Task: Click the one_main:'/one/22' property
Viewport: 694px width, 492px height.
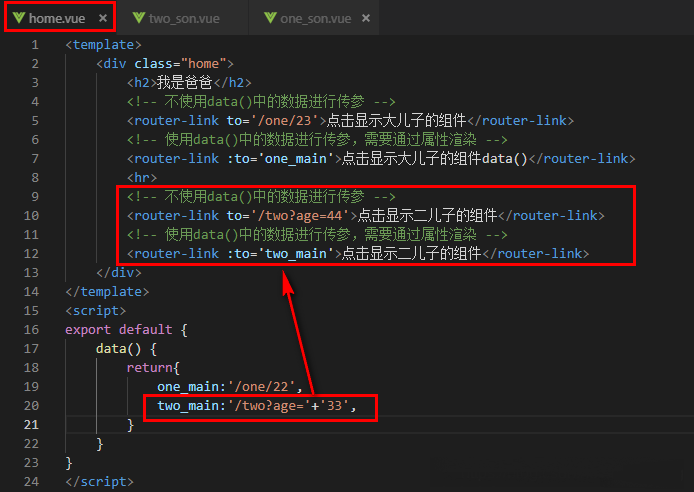Action: pyautogui.click(x=230, y=387)
